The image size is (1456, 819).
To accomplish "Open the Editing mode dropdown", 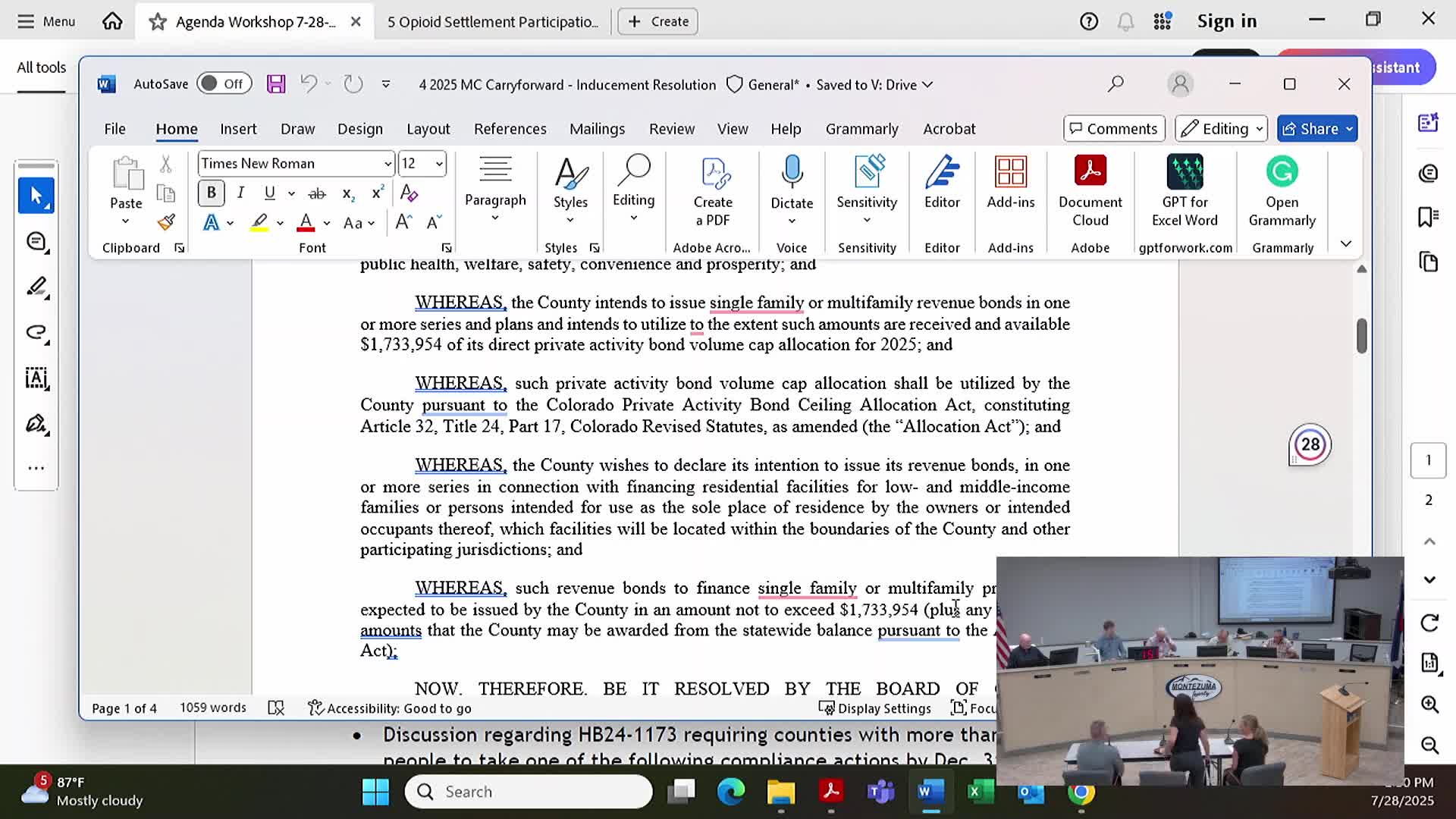I will tap(1221, 129).
